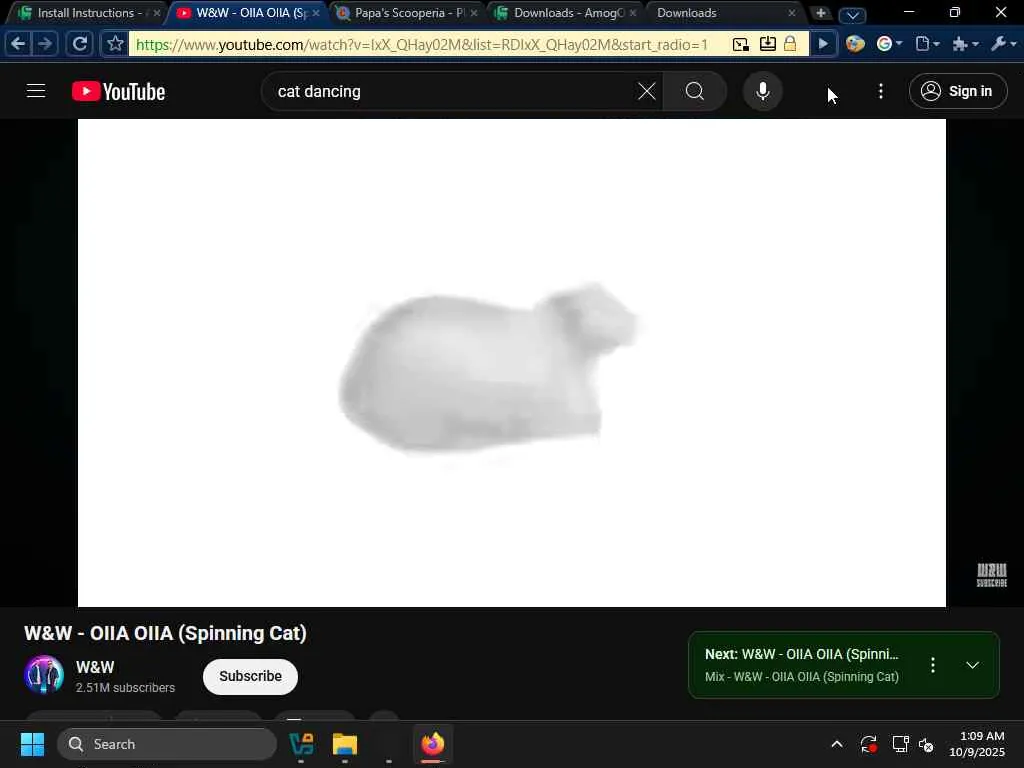Go back with the browser back arrow
1024x768 pixels.
pyautogui.click(x=18, y=44)
